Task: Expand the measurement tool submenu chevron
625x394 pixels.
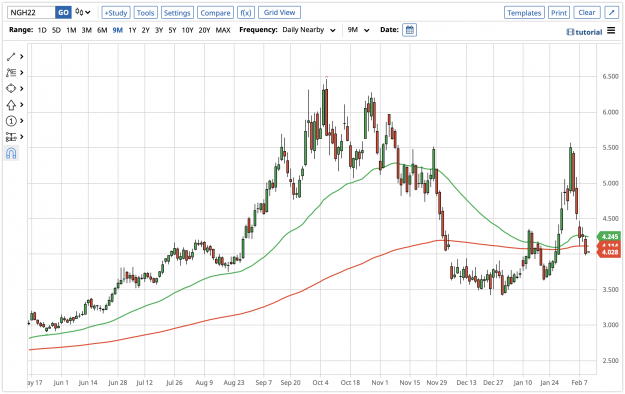Action: pos(22,137)
